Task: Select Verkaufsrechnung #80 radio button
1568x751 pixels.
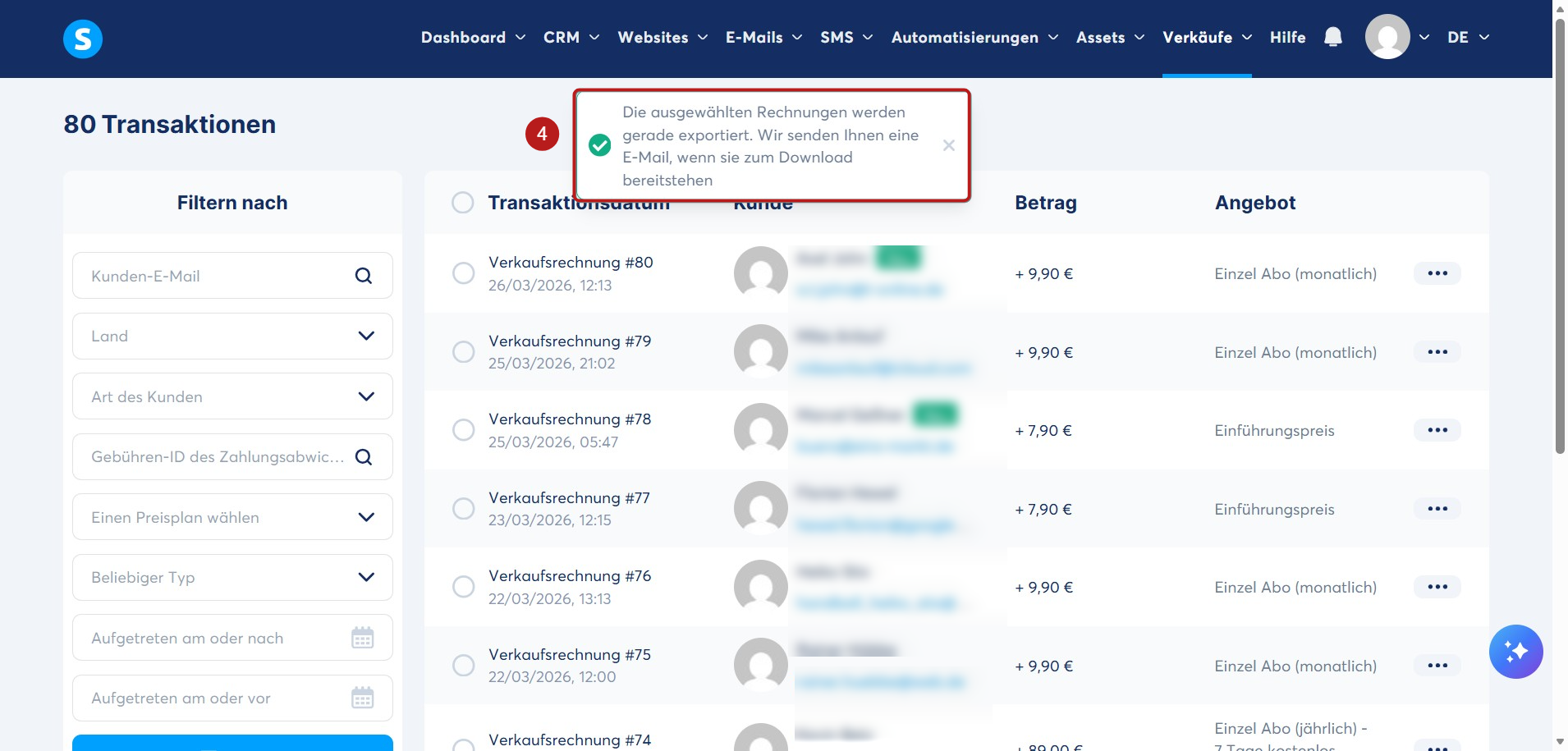Action: pos(464,273)
